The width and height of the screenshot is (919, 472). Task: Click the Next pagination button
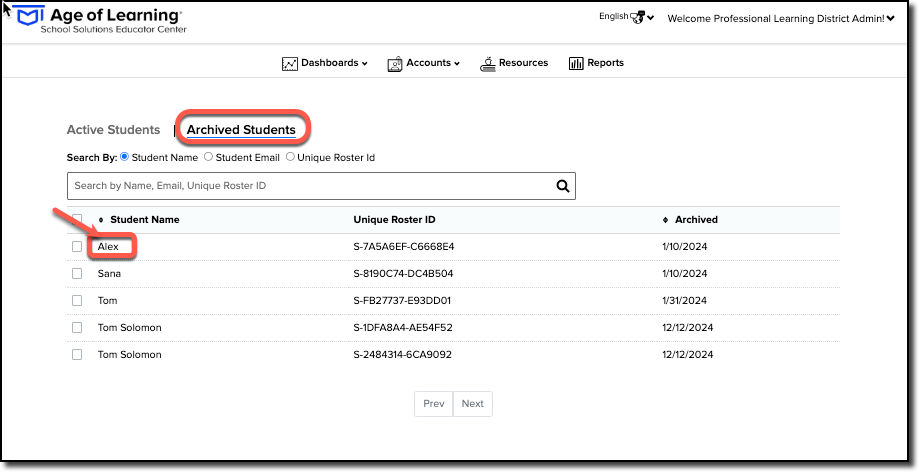[x=472, y=404]
